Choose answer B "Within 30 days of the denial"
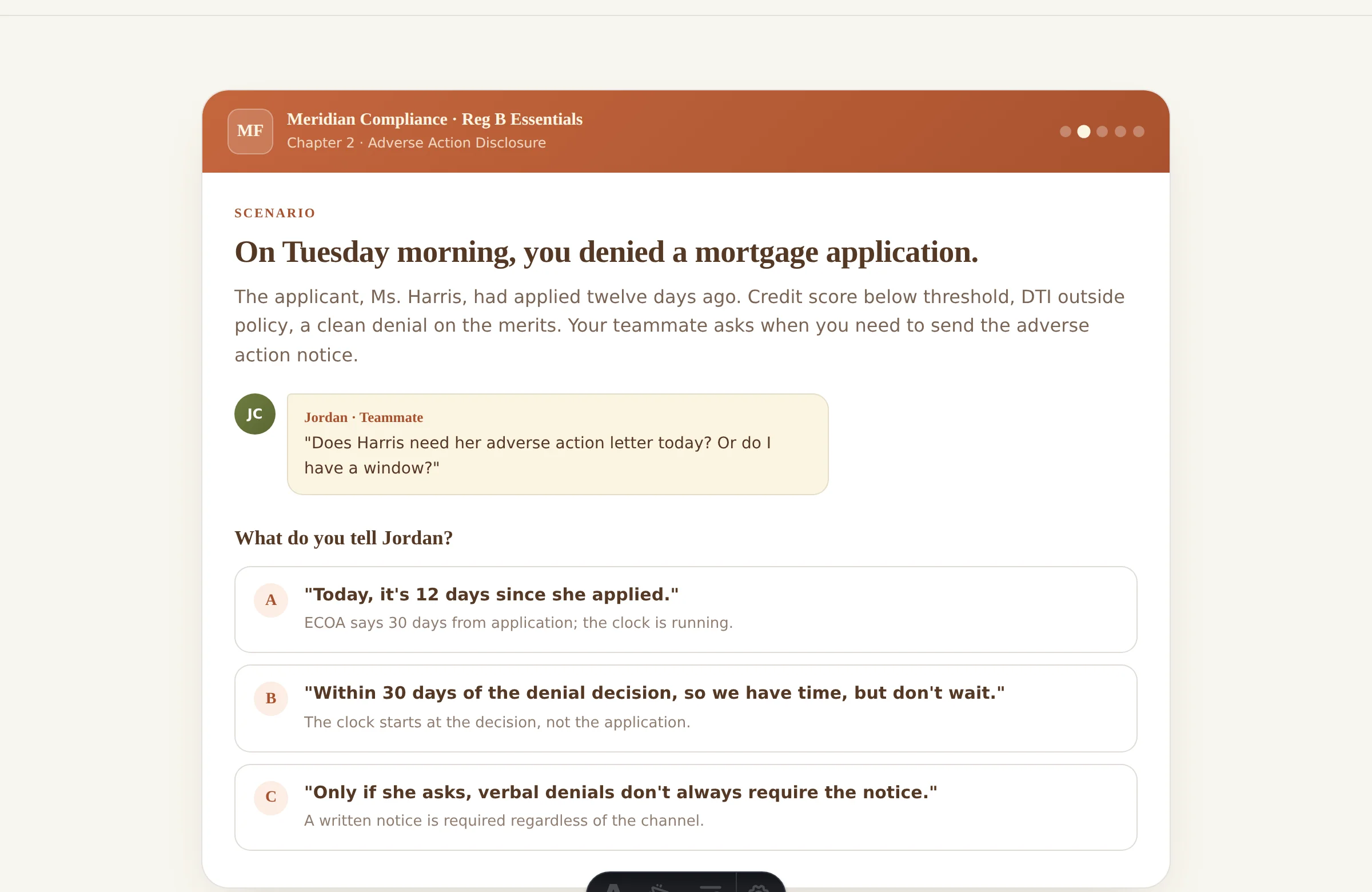 (x=685, y=708)
